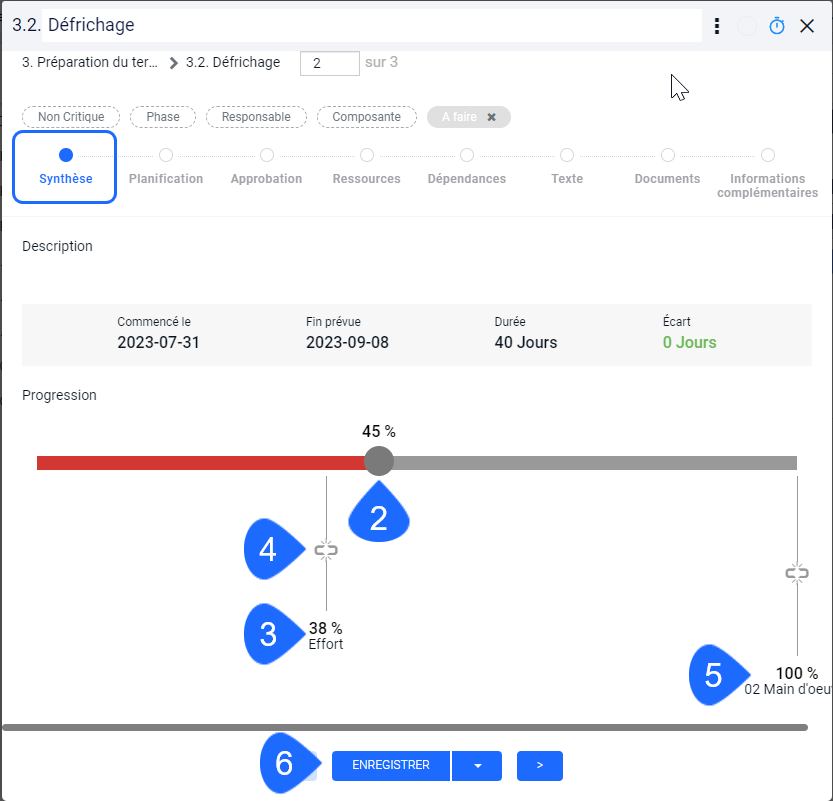The height and width of the screenshot is (801, 833).
Task: Click the 45 % progress label
Action: (x=379, y=431)
